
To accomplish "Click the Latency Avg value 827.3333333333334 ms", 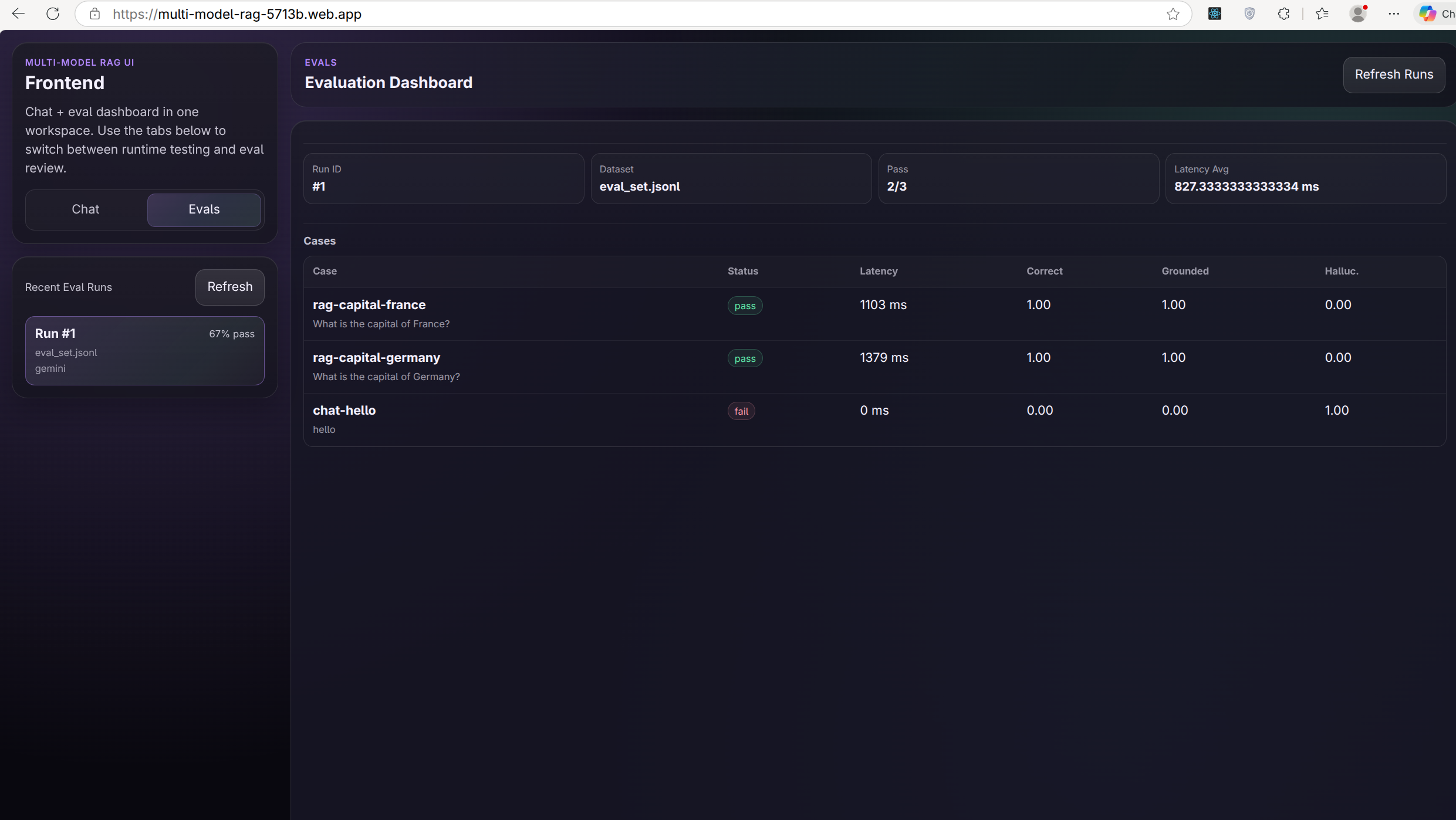I will 1246,187.
